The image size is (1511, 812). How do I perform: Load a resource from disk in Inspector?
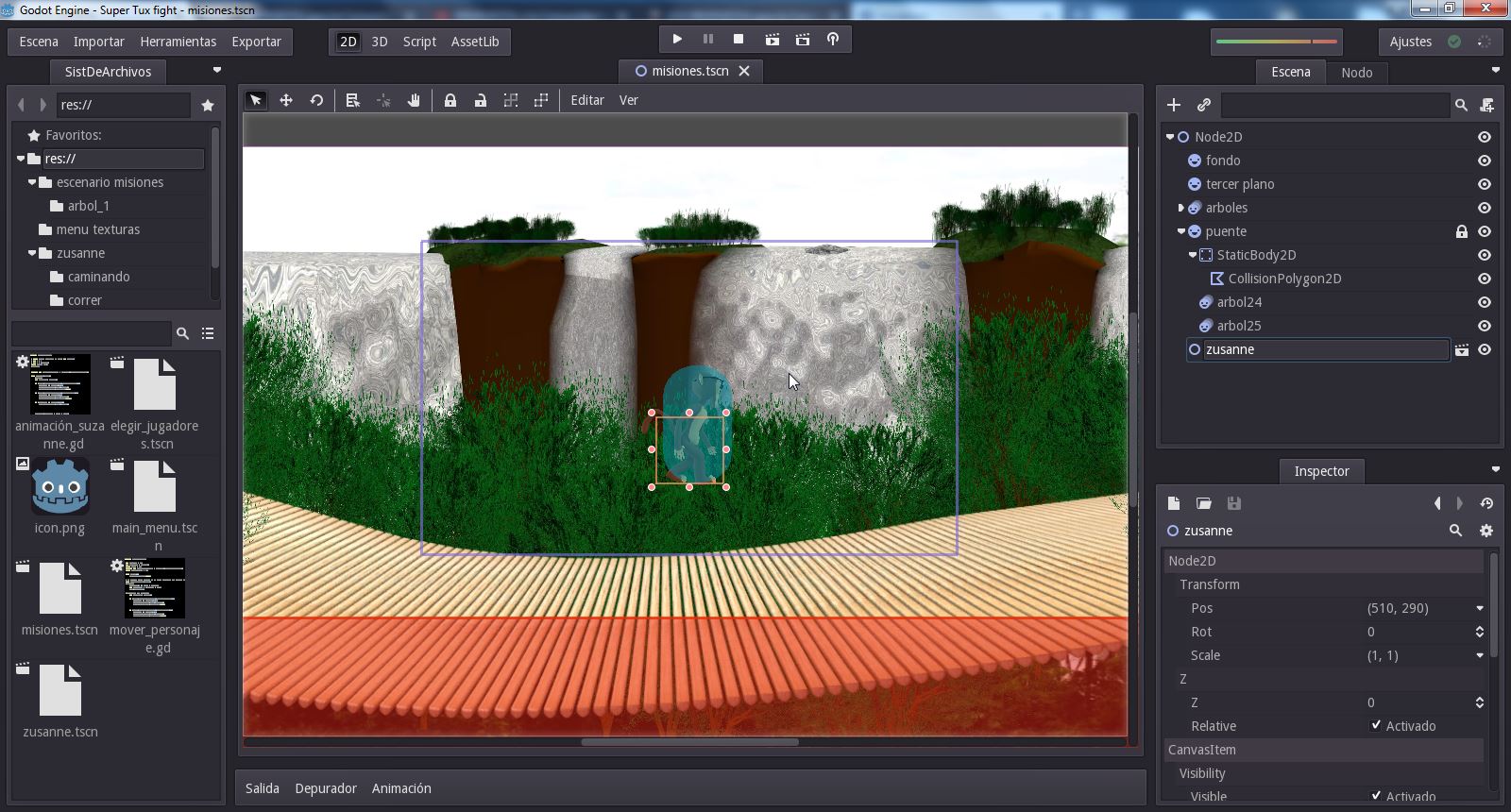point(1204,503)
